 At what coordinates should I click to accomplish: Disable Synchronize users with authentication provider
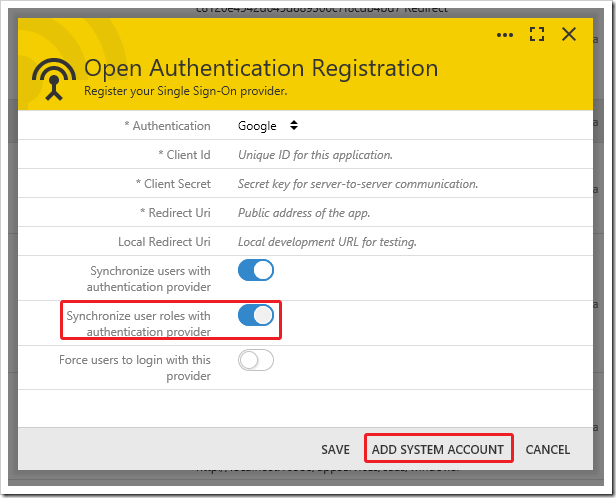(x=256, y=270)
